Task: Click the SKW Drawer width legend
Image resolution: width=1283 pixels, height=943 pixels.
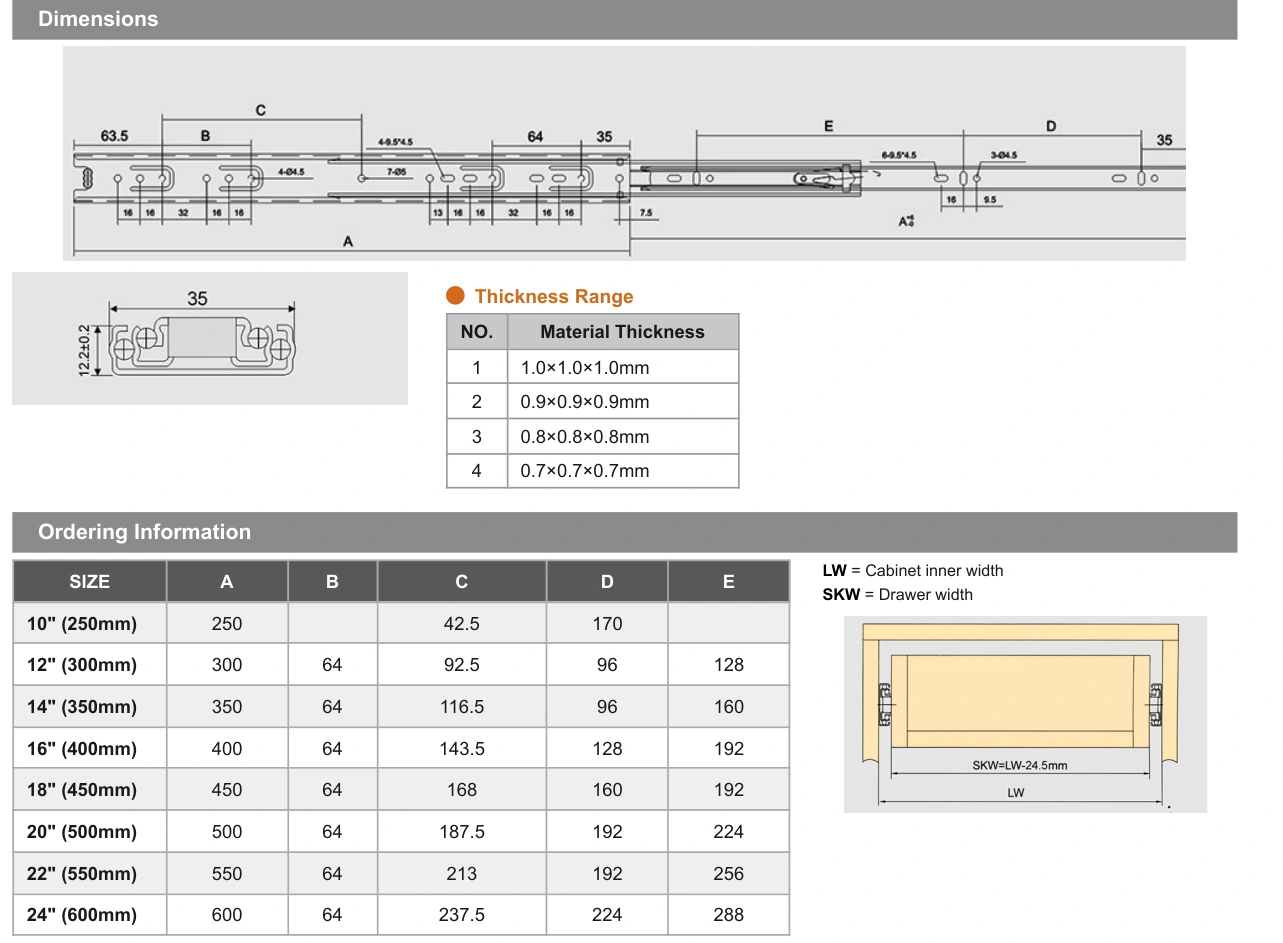Action: [897, 594]
